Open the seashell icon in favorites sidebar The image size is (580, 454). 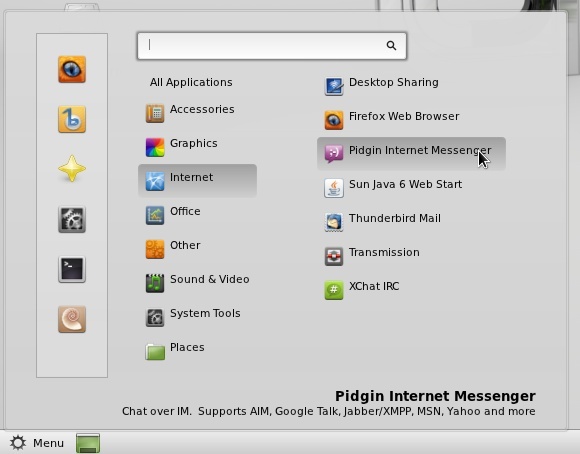pyautogui.click(x=72, y=319)
